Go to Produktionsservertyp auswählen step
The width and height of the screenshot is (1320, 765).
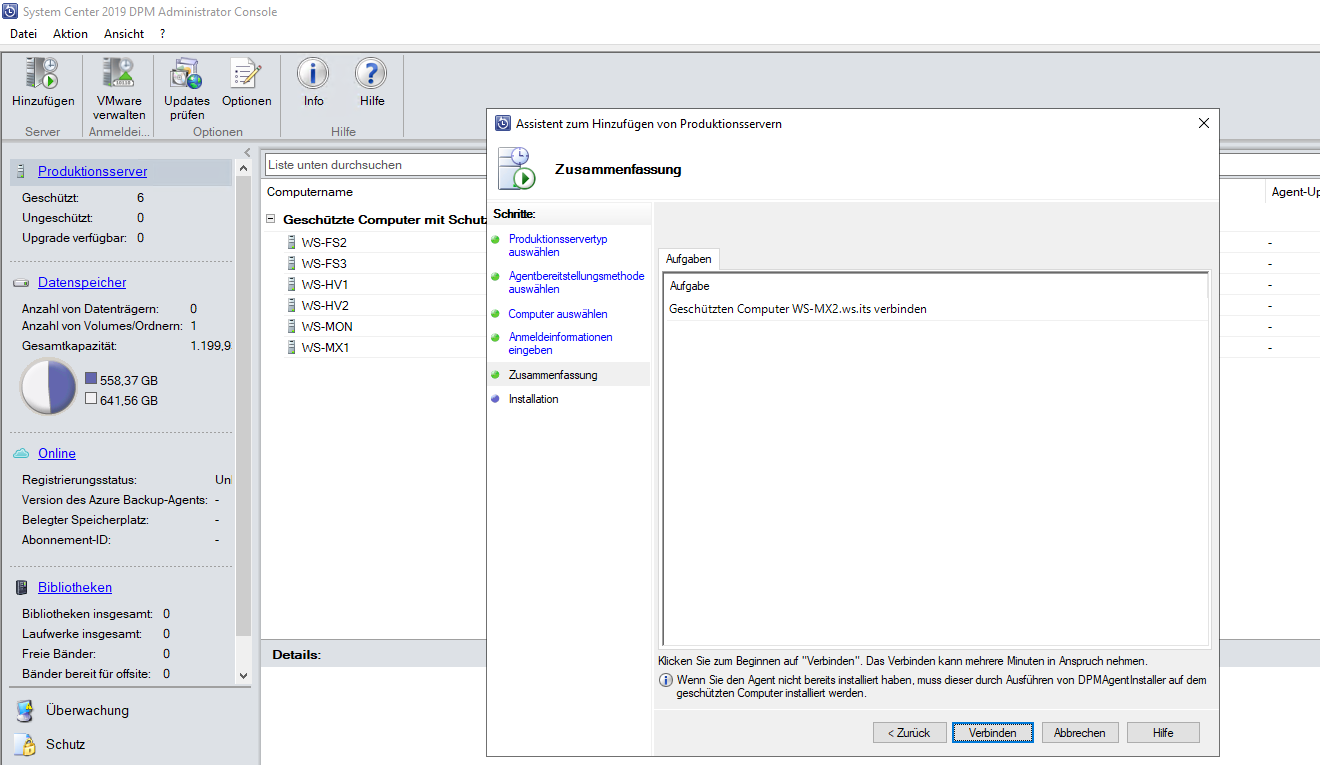point(557,246)
